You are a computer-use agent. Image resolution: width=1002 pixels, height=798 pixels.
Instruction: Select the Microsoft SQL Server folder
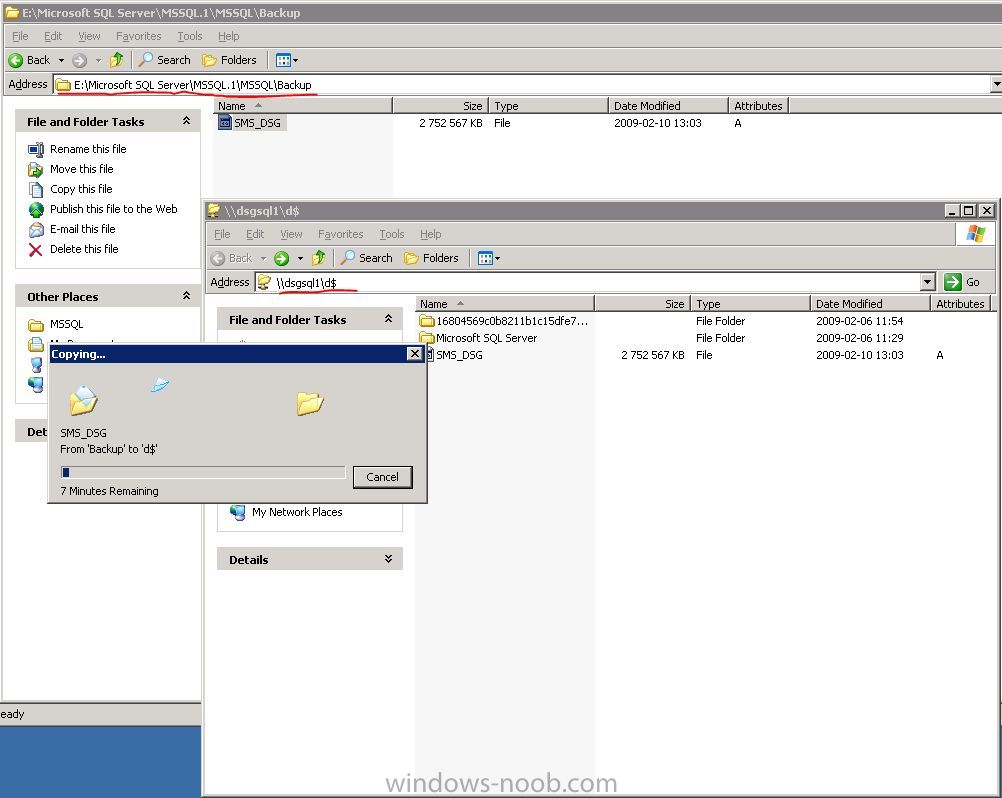(479, 338)
